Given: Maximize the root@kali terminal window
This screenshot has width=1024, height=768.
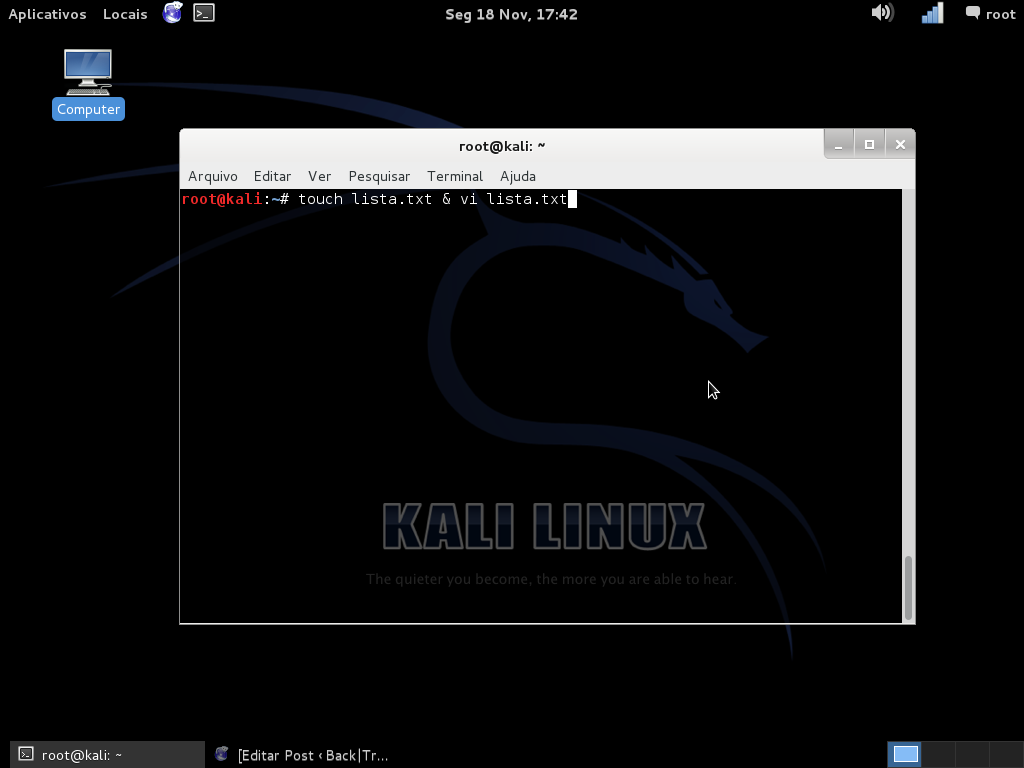Looking at the screenshot, I should [x=869, y=144].
